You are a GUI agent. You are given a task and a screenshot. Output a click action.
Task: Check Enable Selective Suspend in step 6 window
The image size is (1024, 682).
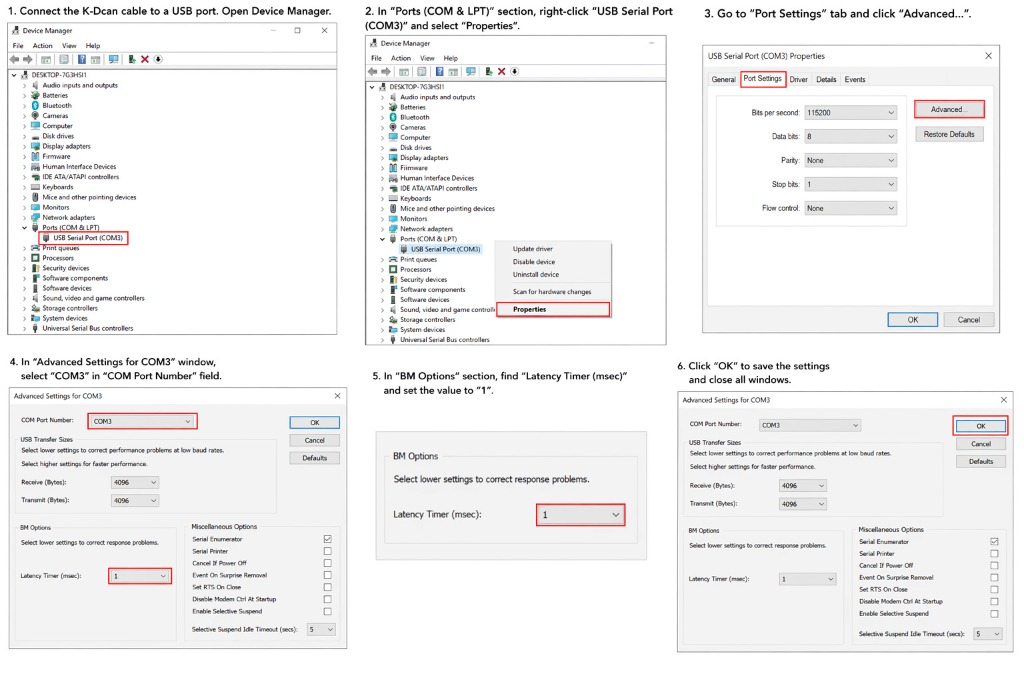coord(994,614)
